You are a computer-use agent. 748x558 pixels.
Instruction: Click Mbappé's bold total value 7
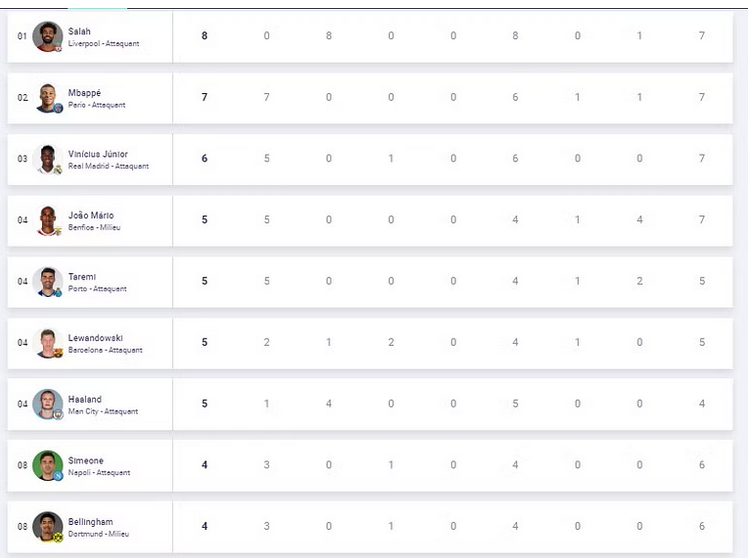coord(205,97)
